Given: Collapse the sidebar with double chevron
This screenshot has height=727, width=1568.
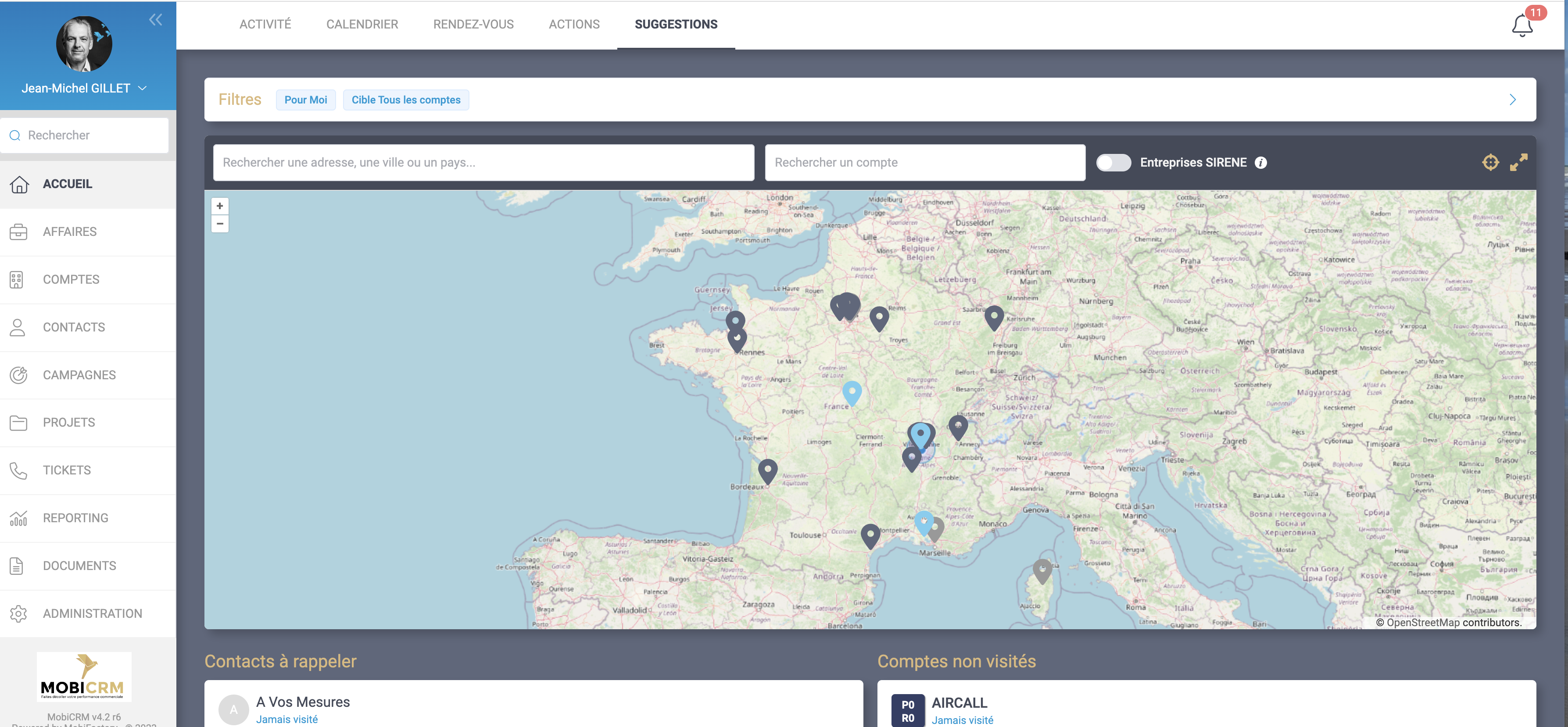Looking at the screenshot, I should click(x=156, y=20).
